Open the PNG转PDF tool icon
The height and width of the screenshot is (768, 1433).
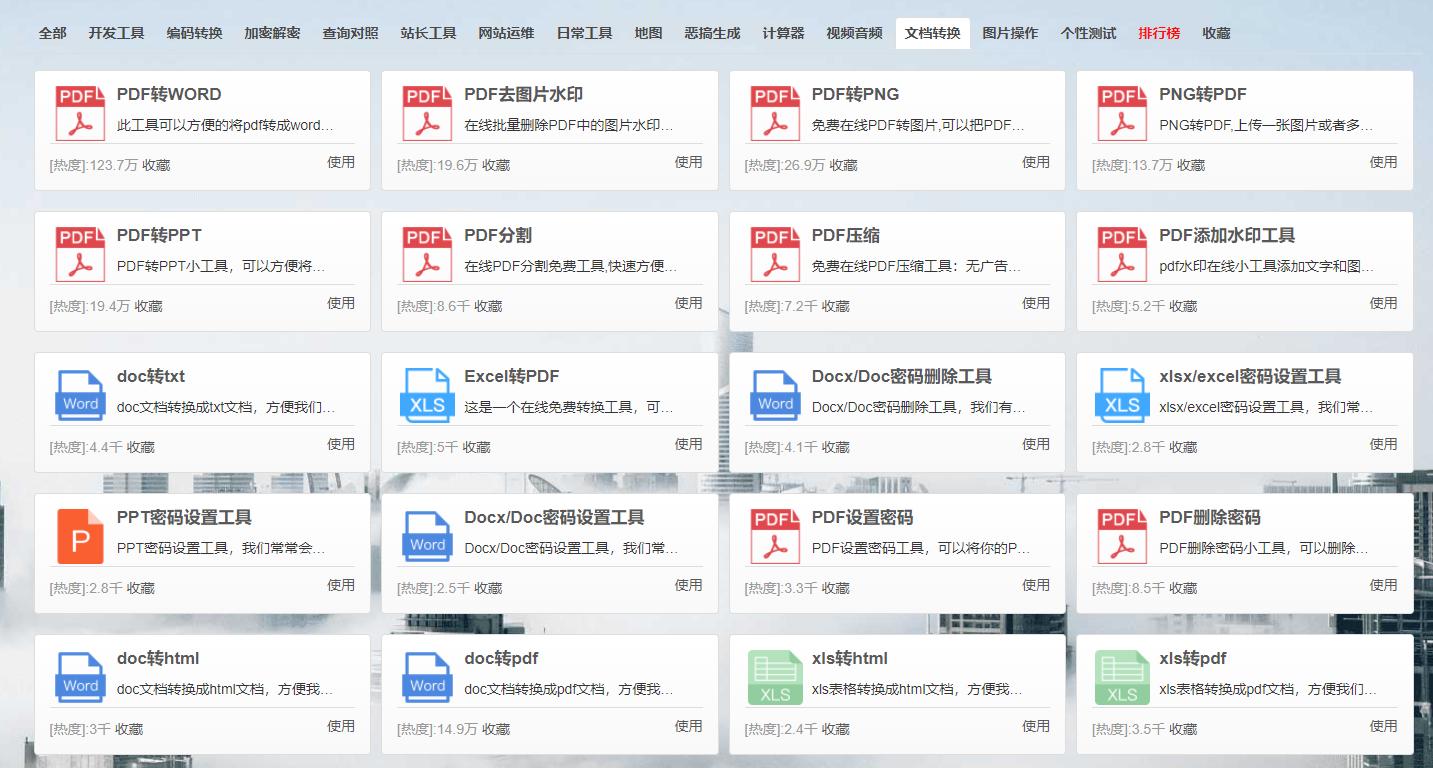1121,112
